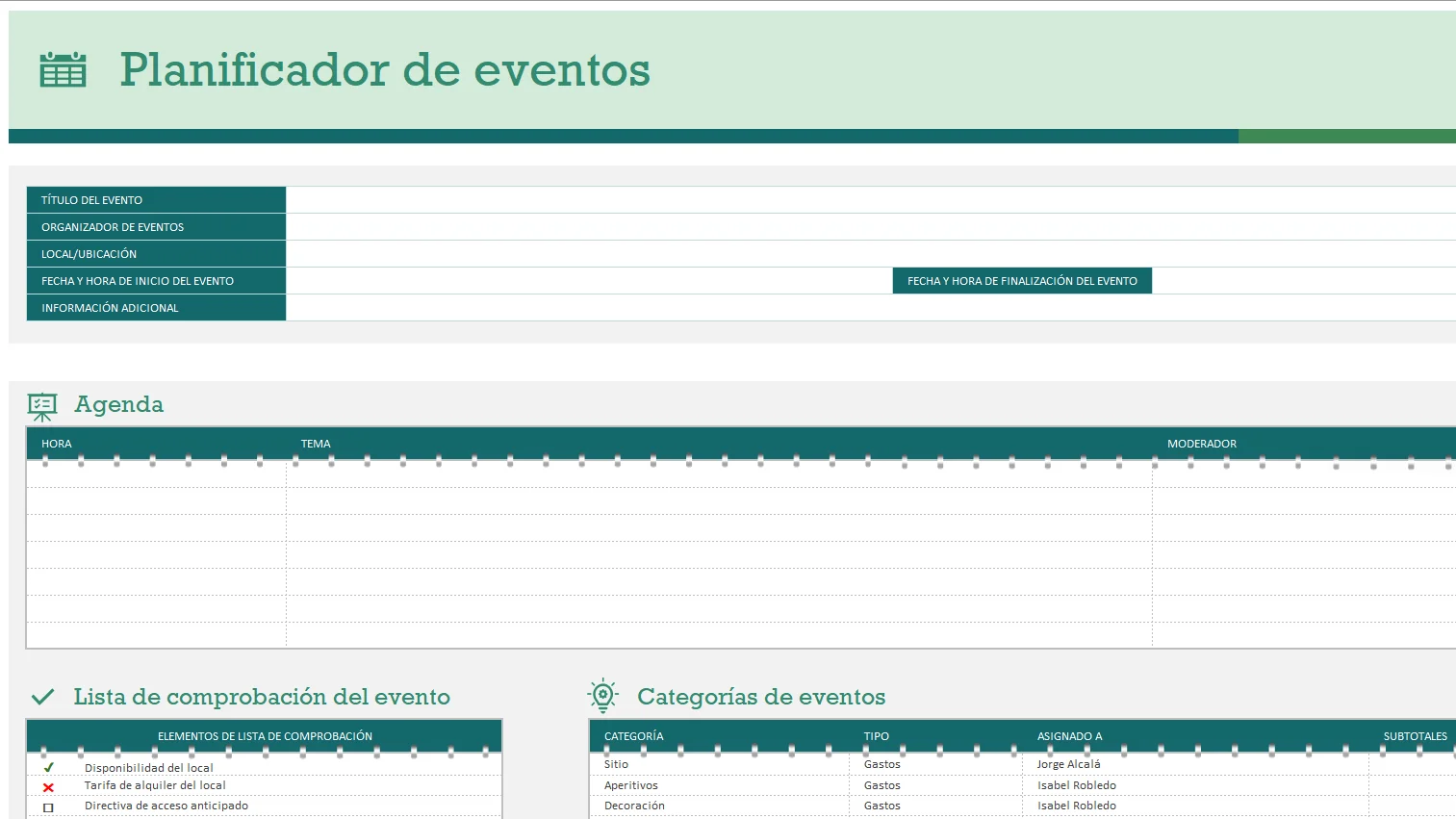Select Tarifa de alquiler del local item

tap(155, 785)
